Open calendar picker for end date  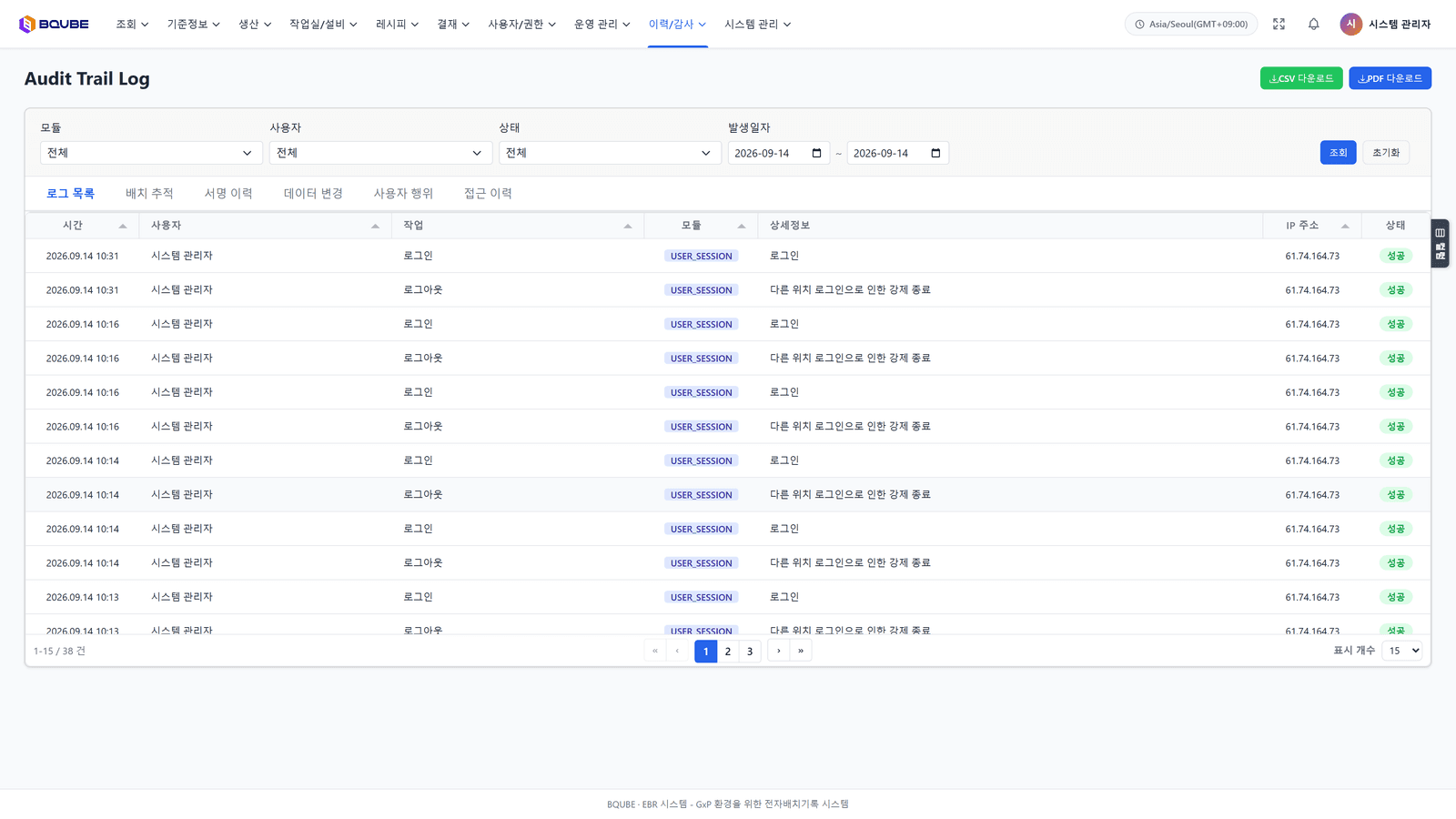935,153
